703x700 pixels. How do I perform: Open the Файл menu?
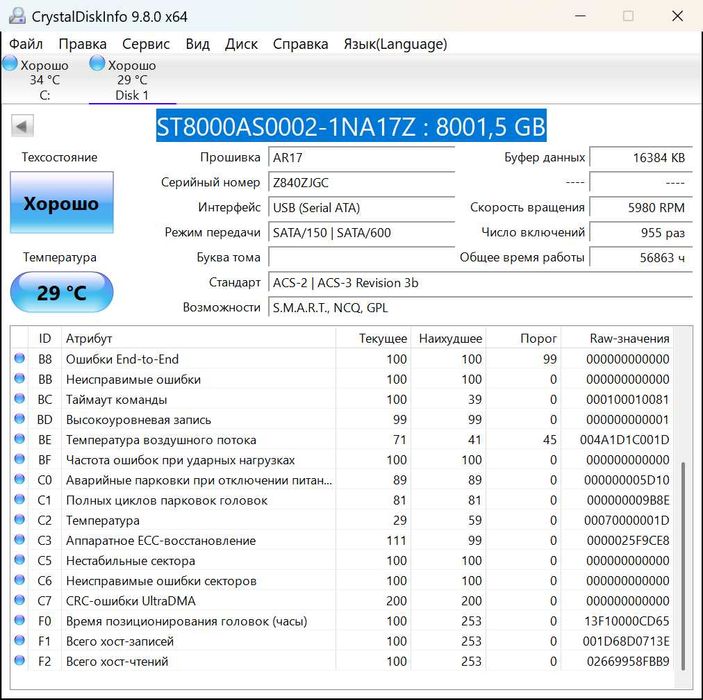tap(26, 44)
